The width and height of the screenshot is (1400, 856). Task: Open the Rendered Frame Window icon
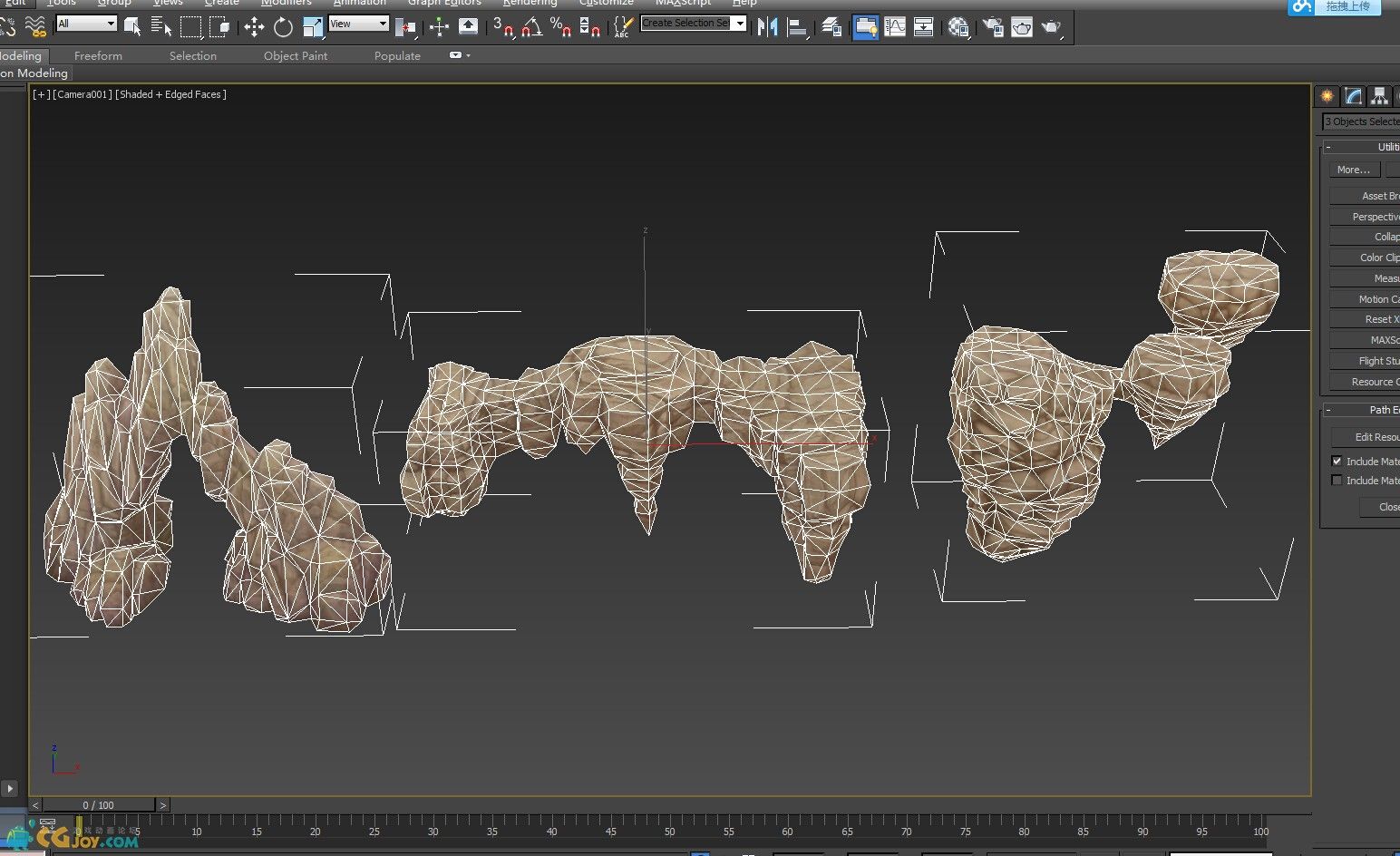pos(1022,26)
